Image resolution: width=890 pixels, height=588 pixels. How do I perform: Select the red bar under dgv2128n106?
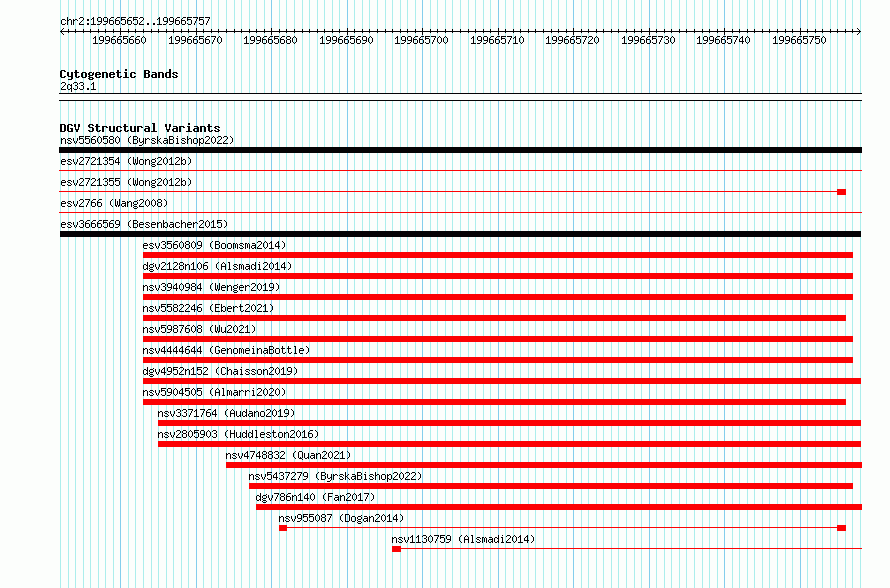pyautogui.click(x=498, y=276)
